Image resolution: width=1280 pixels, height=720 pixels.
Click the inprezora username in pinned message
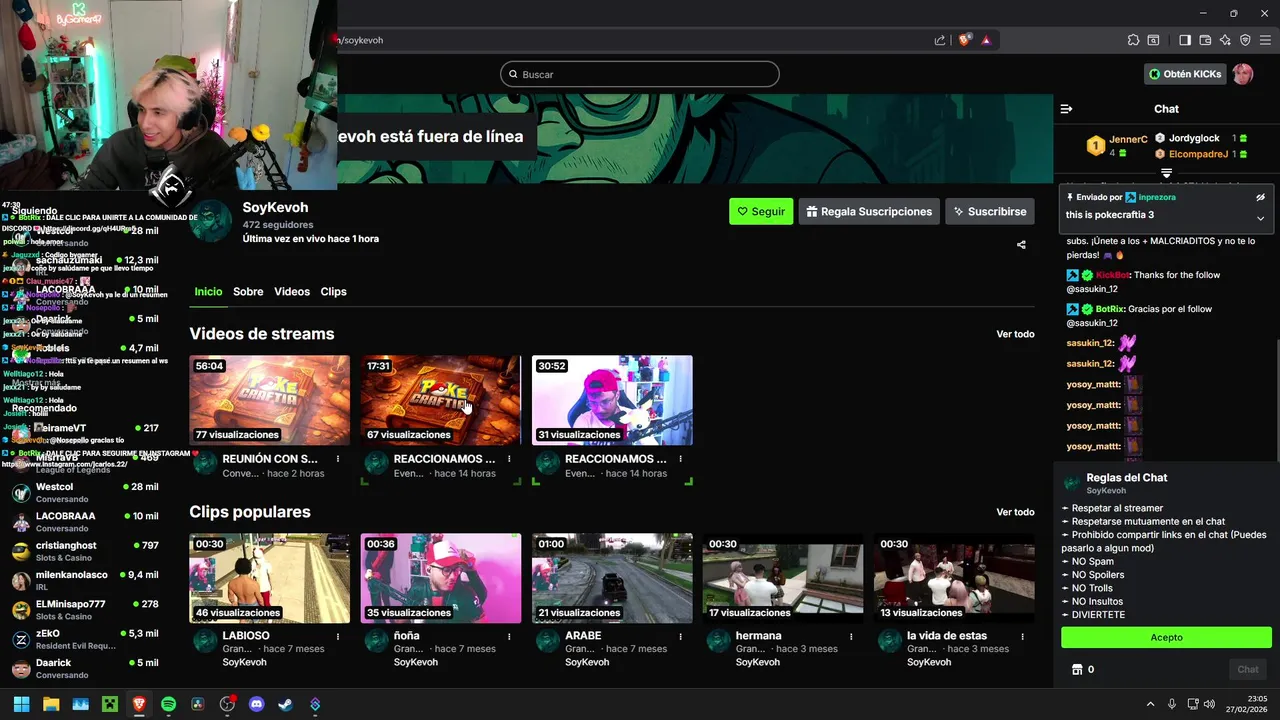(1157, 198)
